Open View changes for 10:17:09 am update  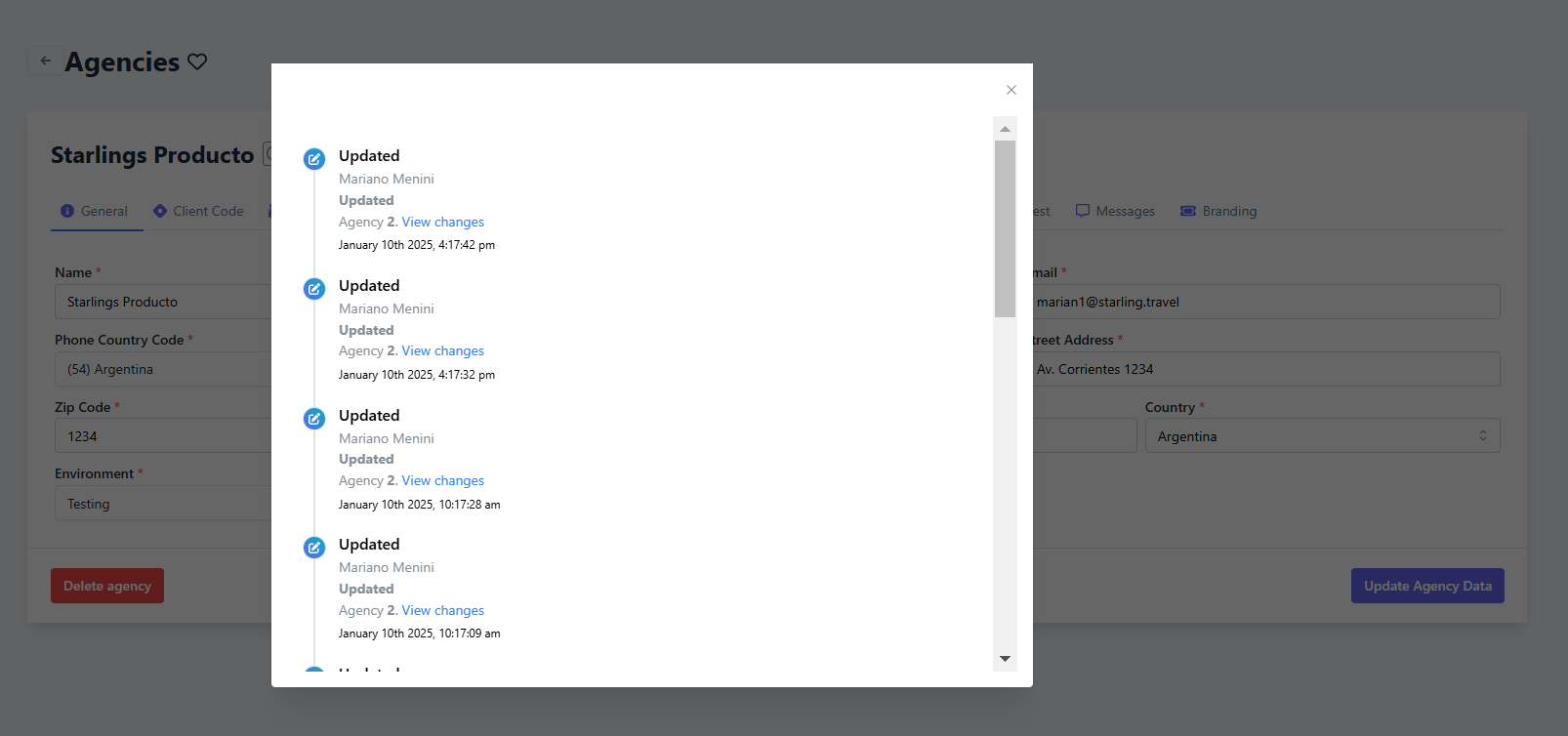point(442,610)
